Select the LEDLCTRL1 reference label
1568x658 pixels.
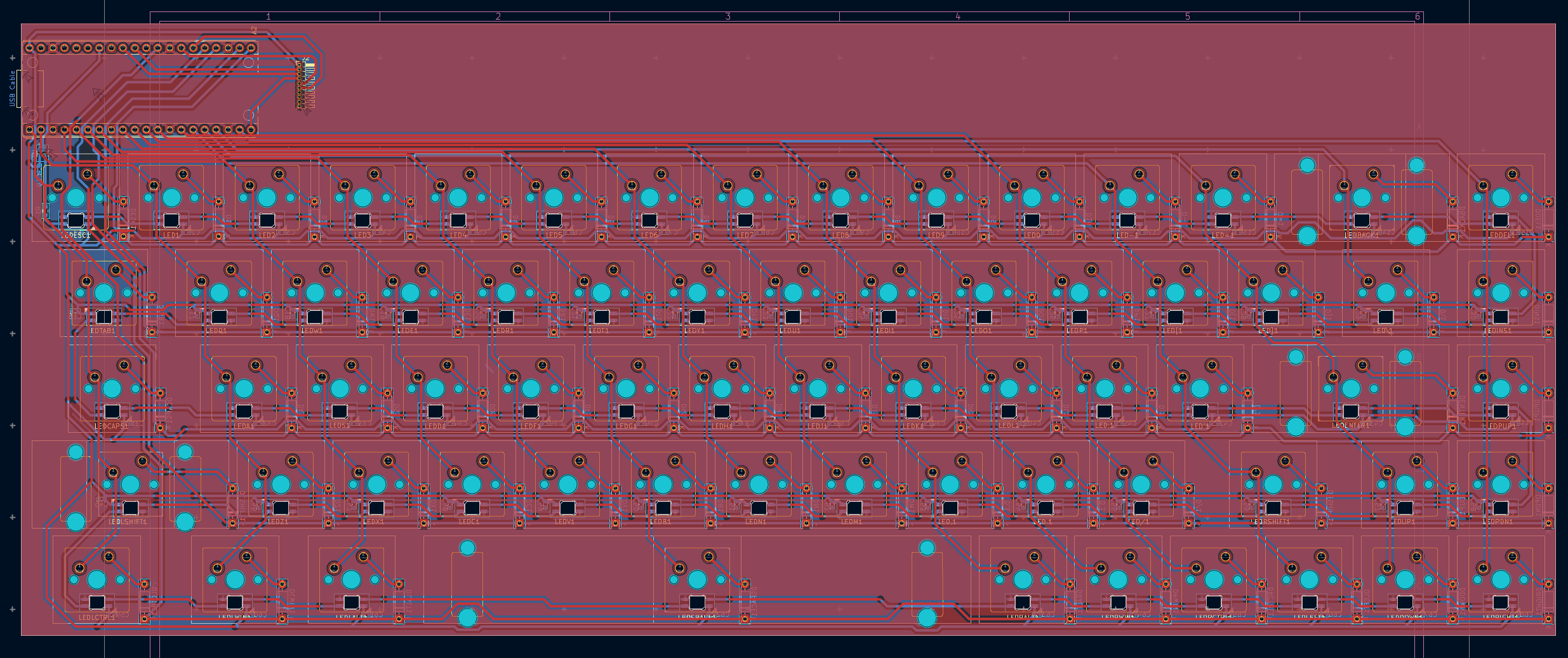click(x=97, y=617)
